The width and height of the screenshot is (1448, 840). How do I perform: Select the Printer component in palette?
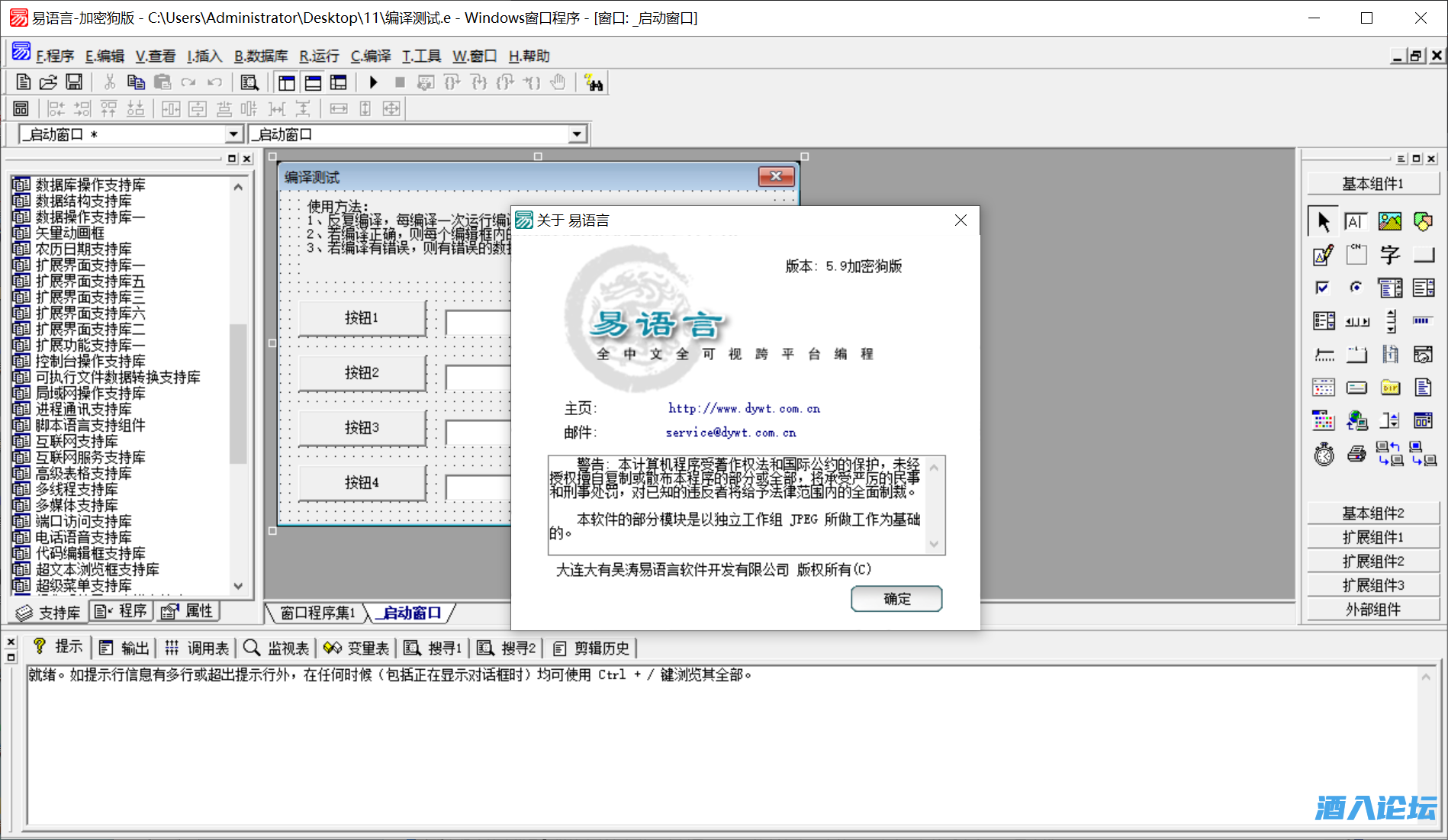1356,454
